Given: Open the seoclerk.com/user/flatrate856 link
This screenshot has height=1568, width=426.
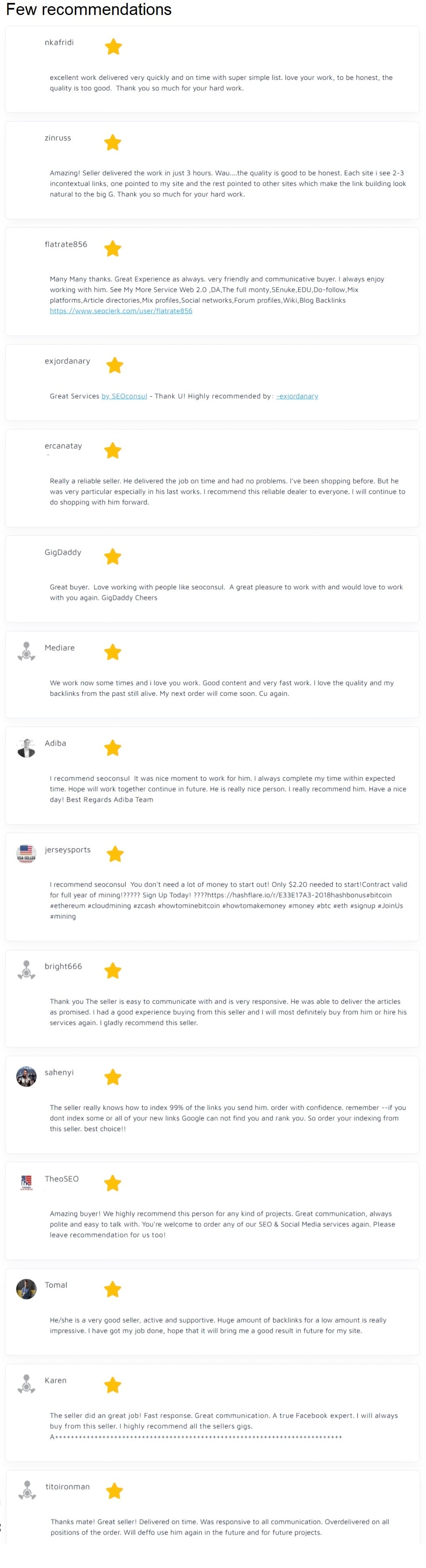Looking at the screenshot, I should [121, 311].
